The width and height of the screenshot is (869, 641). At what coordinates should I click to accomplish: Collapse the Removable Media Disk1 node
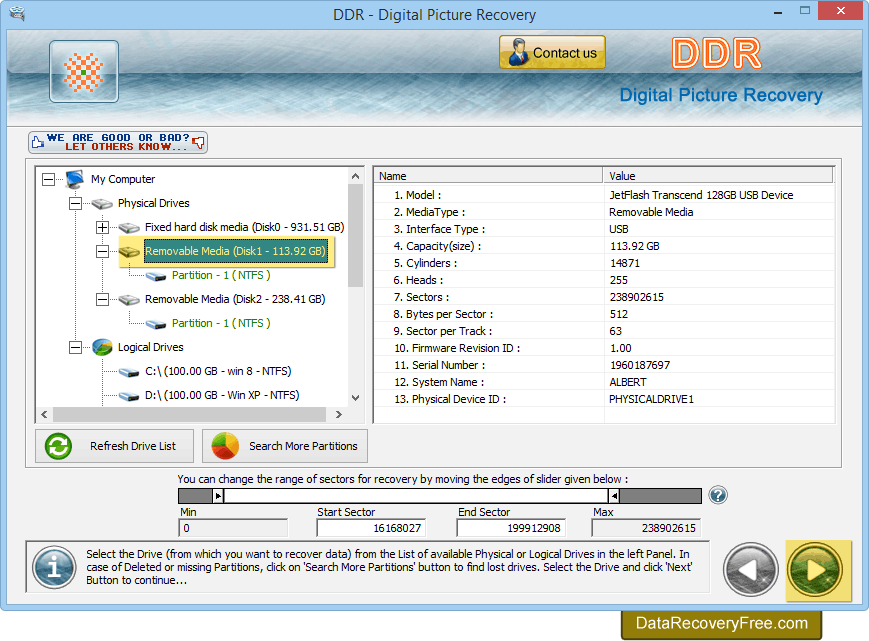tap(102, 252)
